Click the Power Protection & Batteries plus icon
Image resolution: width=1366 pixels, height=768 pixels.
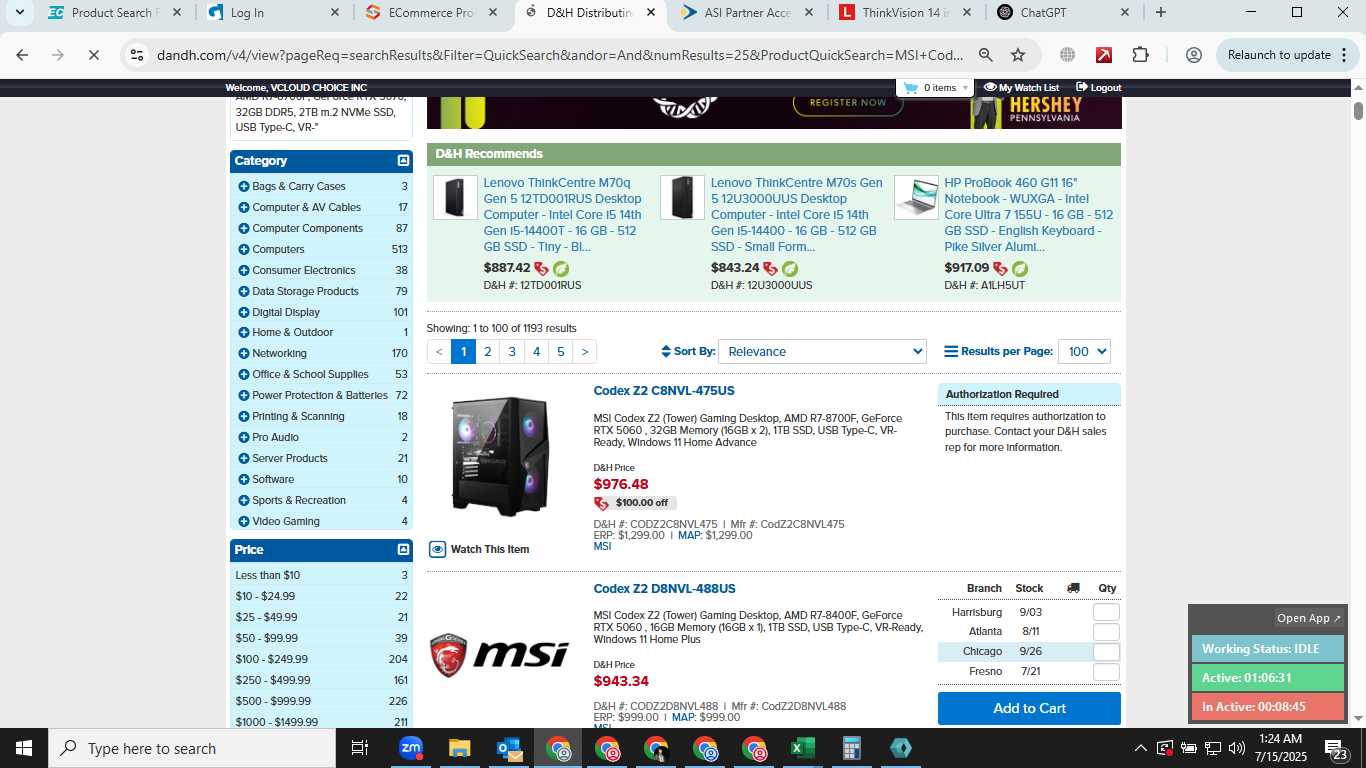[x=244, y=395]
